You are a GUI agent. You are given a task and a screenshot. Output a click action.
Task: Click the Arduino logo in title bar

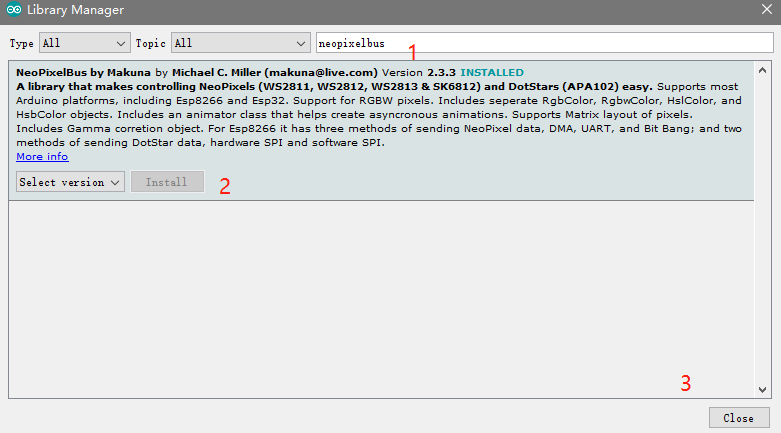pos(11,10)
